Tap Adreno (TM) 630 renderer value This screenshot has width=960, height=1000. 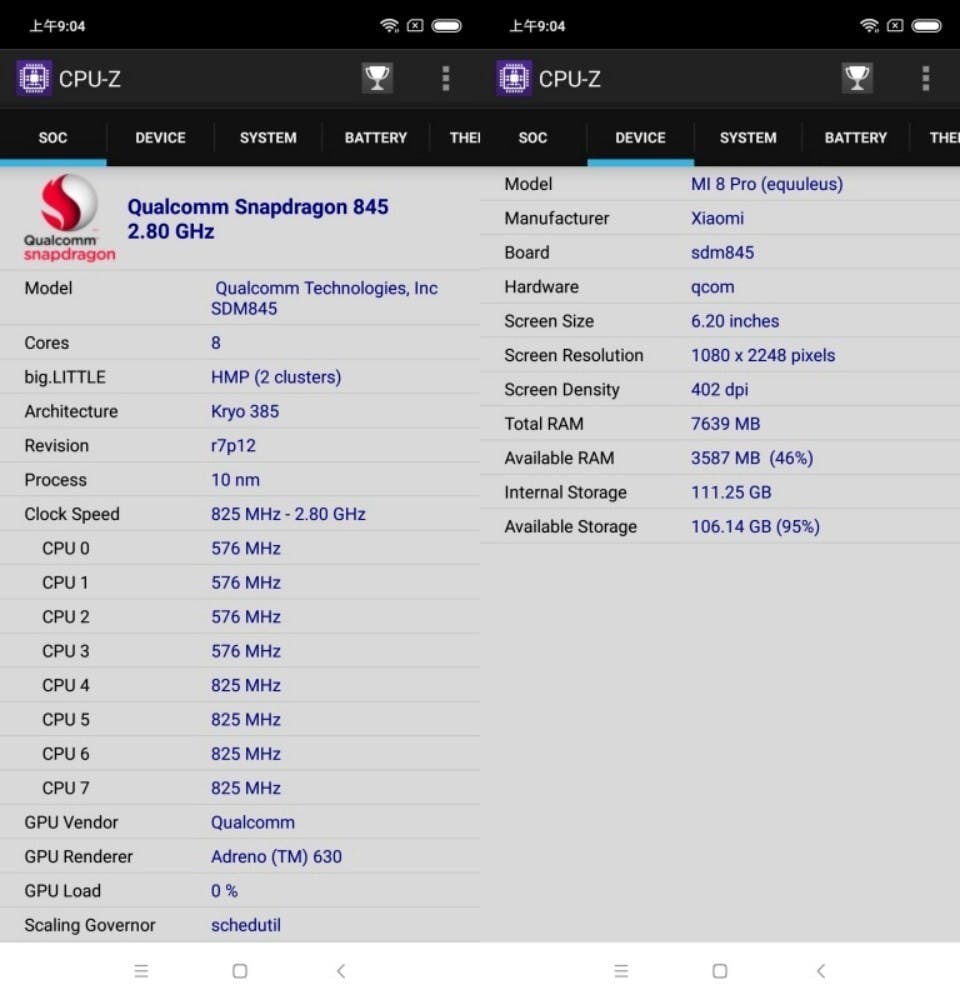coord(276,857)
